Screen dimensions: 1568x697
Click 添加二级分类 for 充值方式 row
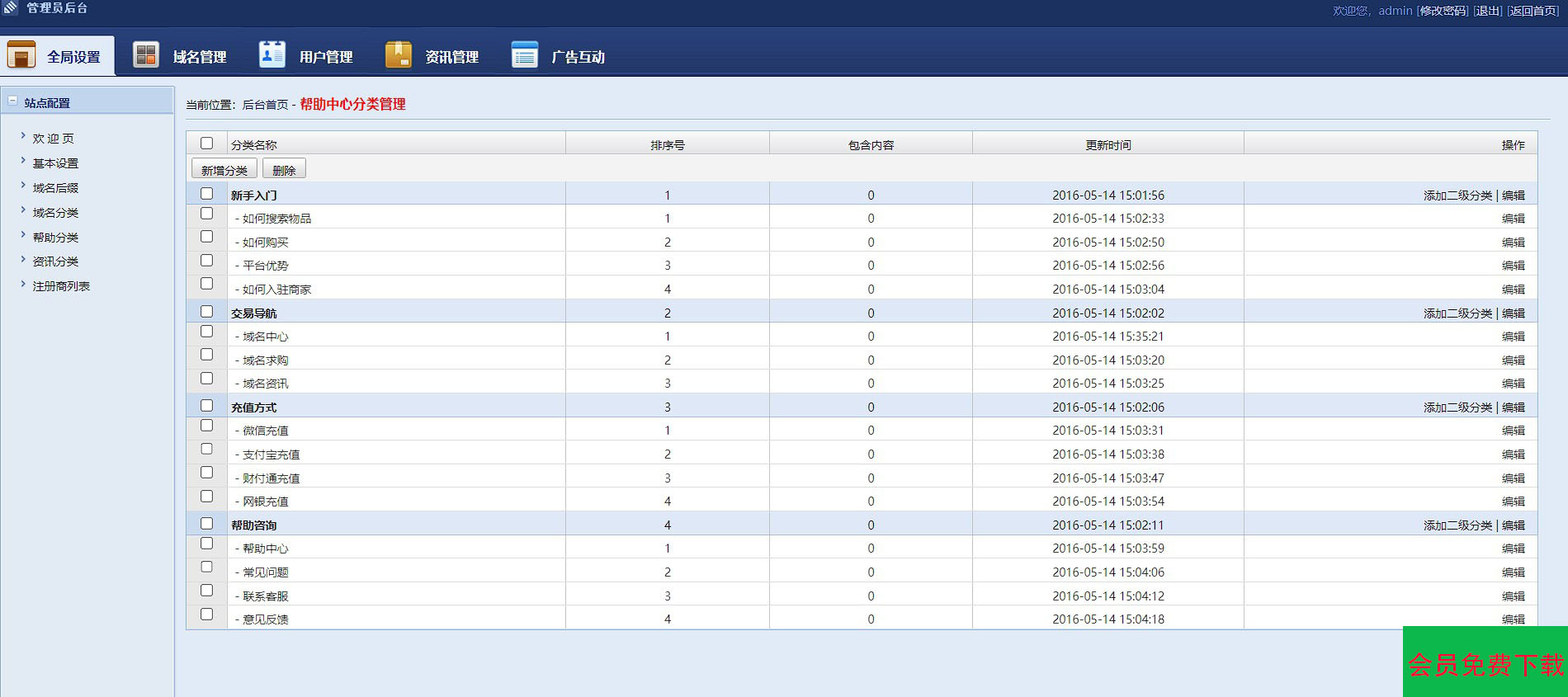click(x=1457, y=407)
